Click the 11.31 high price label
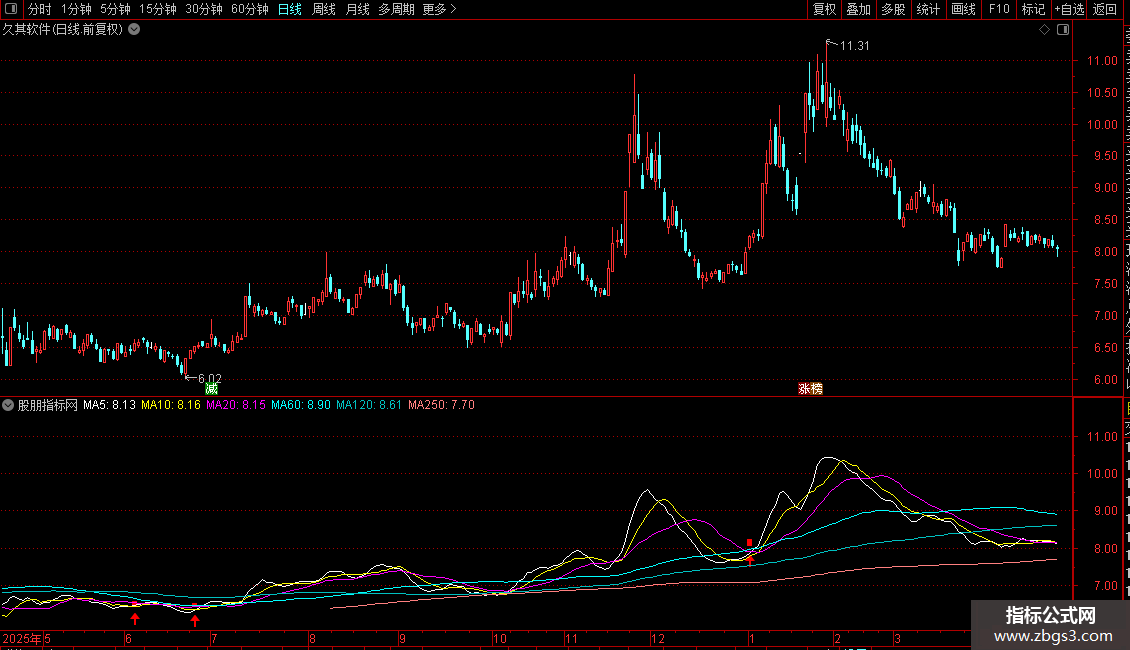This screenshot has width=1130, height=650. pos(855,46)
